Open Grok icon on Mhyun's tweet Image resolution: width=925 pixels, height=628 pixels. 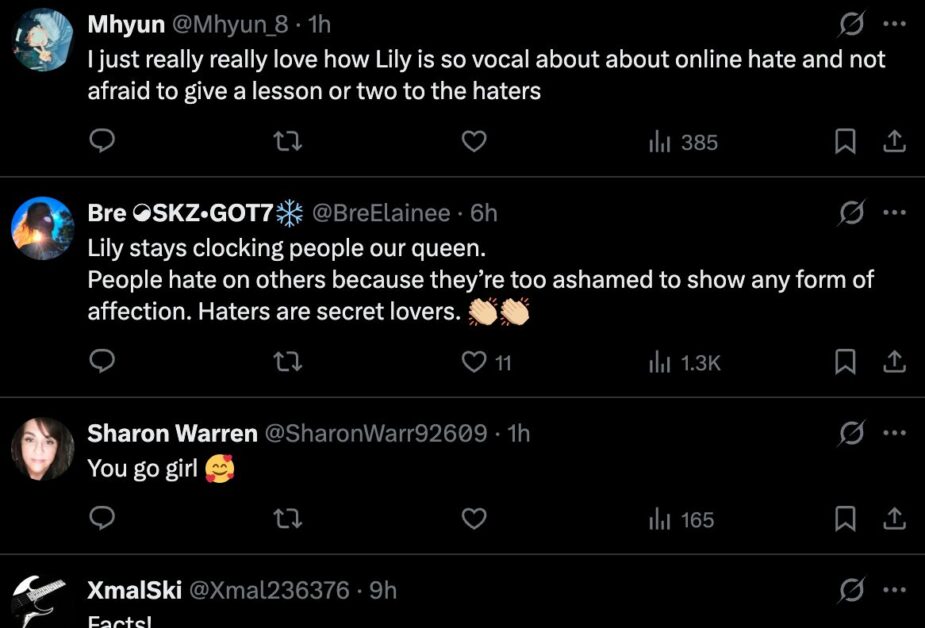pos(852,24)
